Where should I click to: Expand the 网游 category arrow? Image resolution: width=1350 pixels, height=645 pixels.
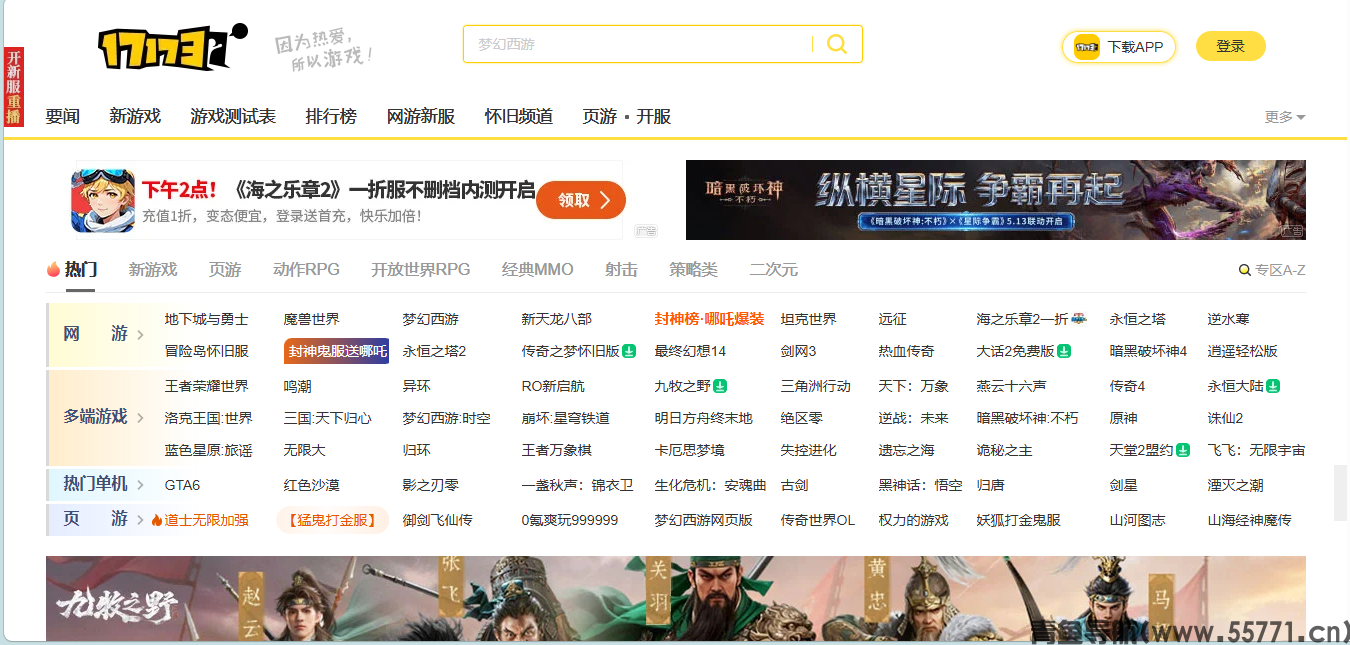[x=140, y=335]
